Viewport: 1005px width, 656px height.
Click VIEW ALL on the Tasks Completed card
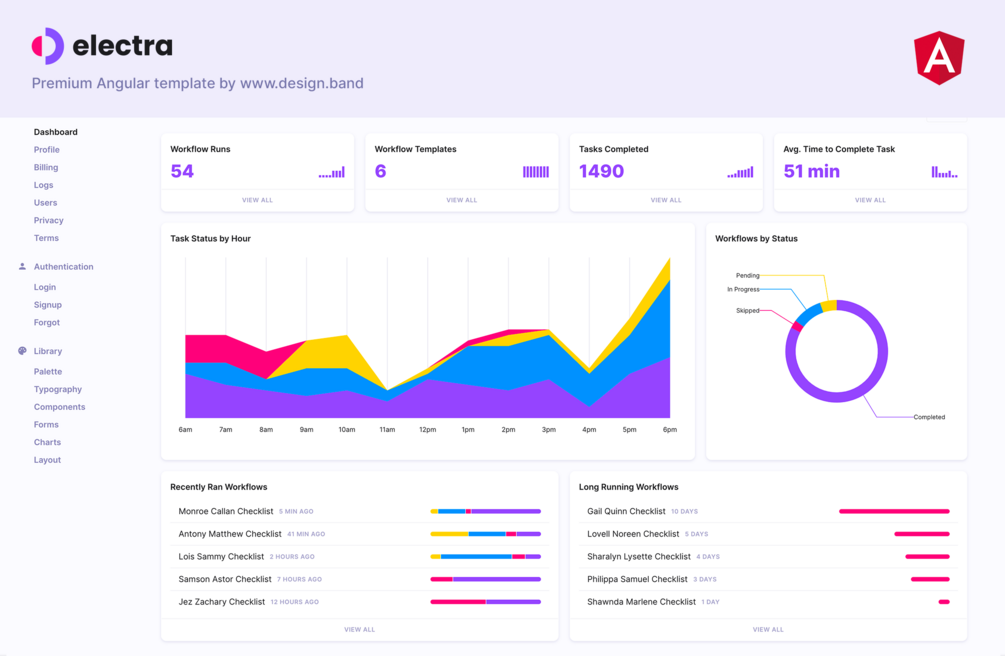tap(666, 199)
